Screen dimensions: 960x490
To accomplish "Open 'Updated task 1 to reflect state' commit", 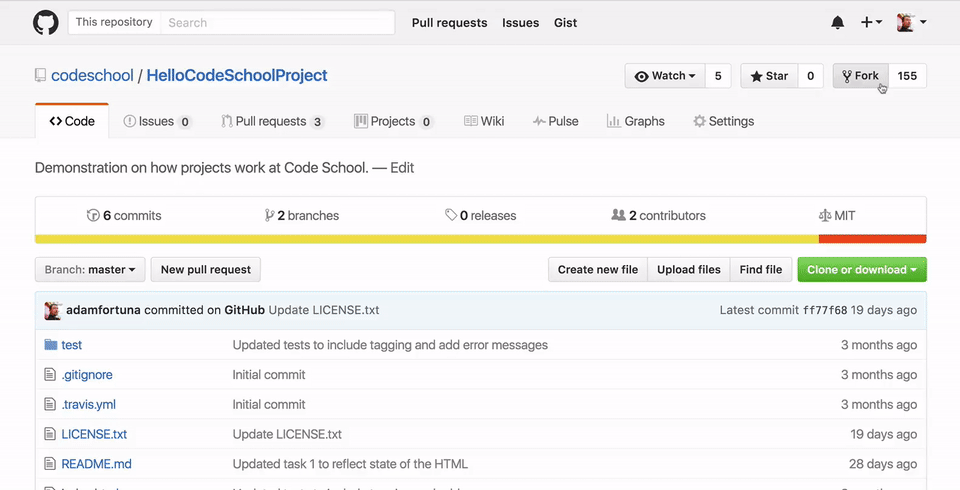I will pyautogui.click(x=350, y=464).
